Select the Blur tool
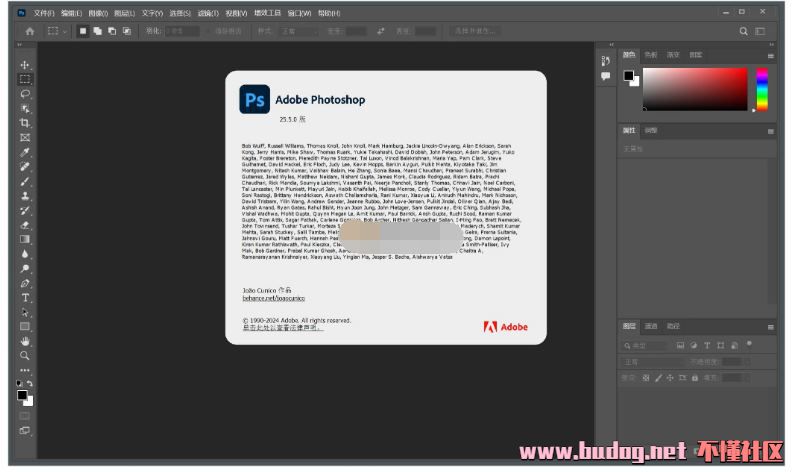The height and width of the screenshot is (472, 793). 25,254
